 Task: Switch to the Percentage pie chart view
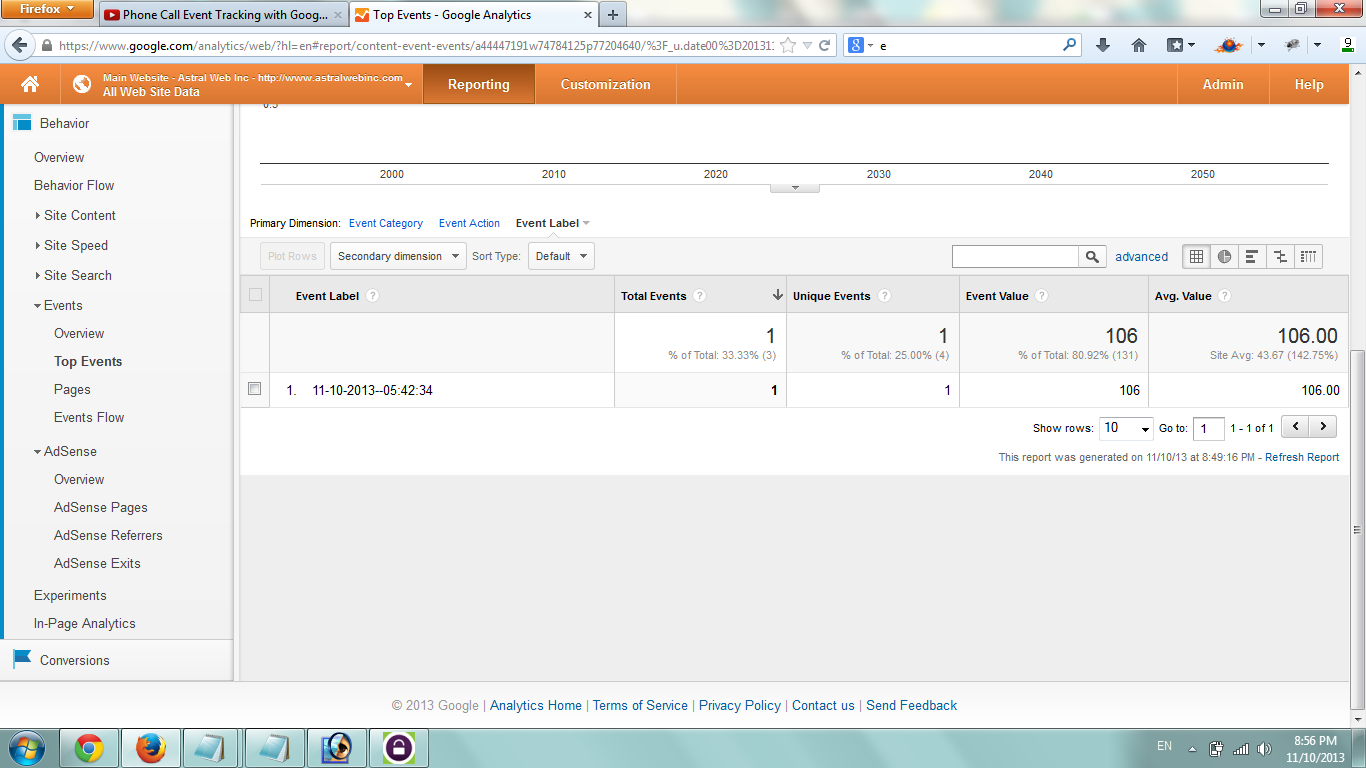(x=1224, y=256)
